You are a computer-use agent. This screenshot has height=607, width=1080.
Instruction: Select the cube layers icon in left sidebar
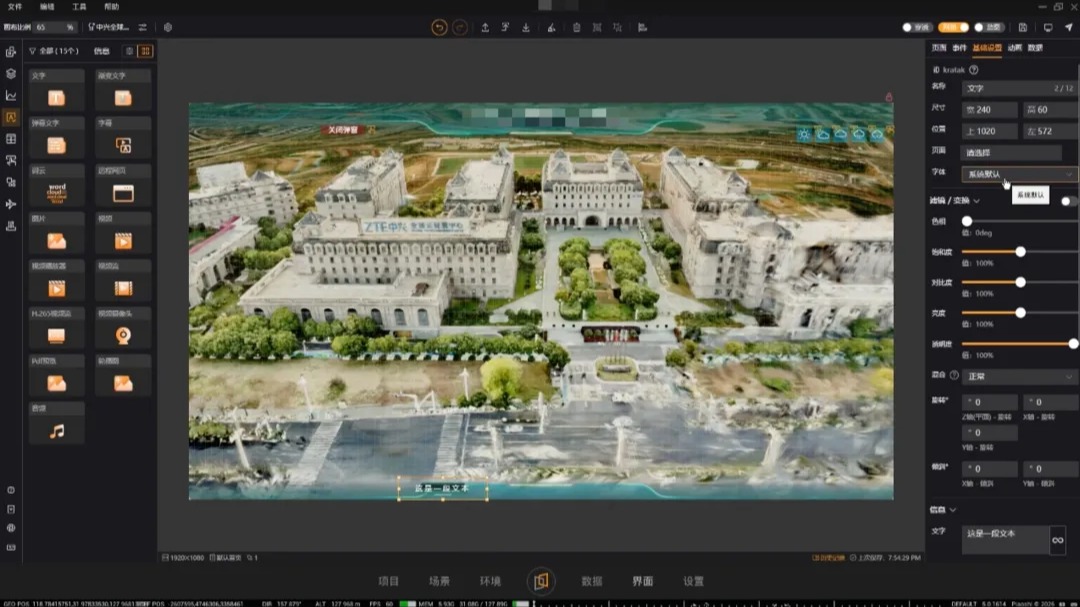11,73
